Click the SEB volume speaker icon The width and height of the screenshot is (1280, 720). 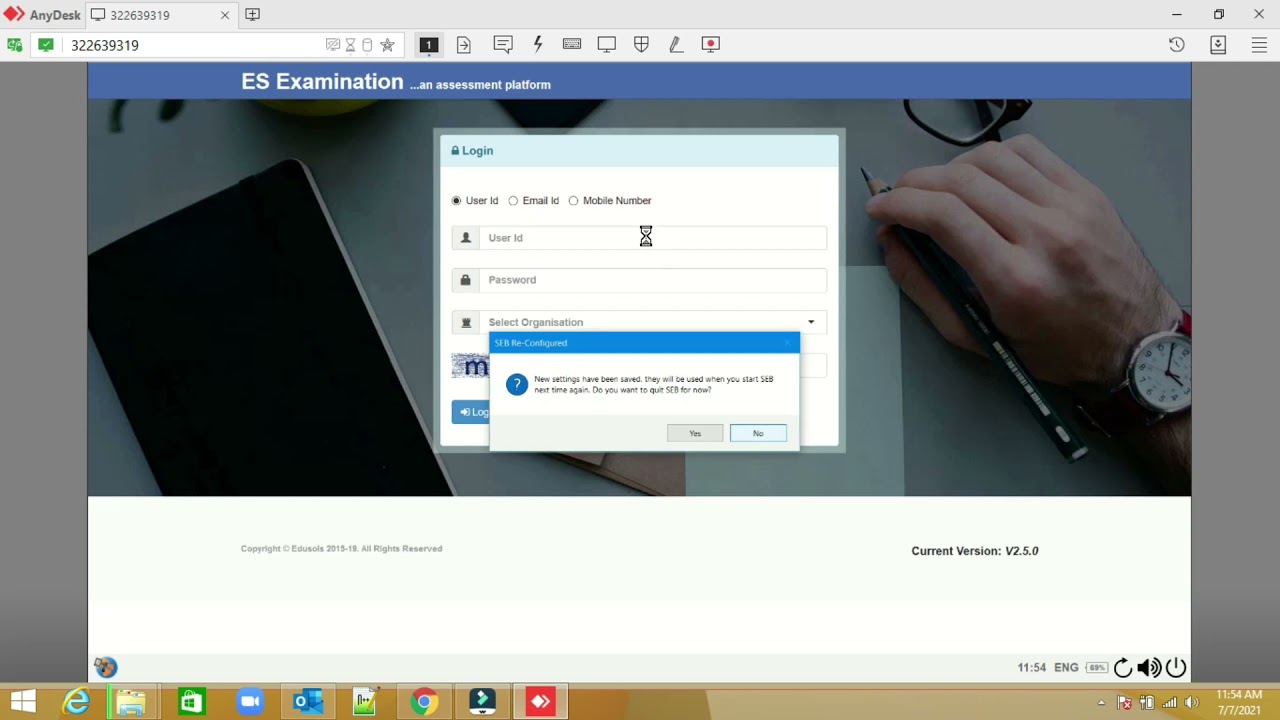click(1149, 668)
